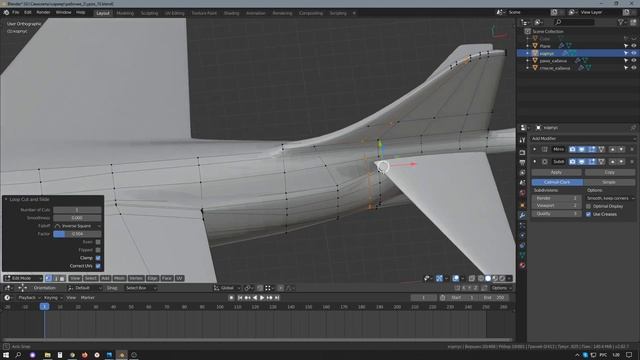Image resolution: width=640 pixels, height=360 pixels.
Task: Click modifier Copy button
Action: coord(609,172)
